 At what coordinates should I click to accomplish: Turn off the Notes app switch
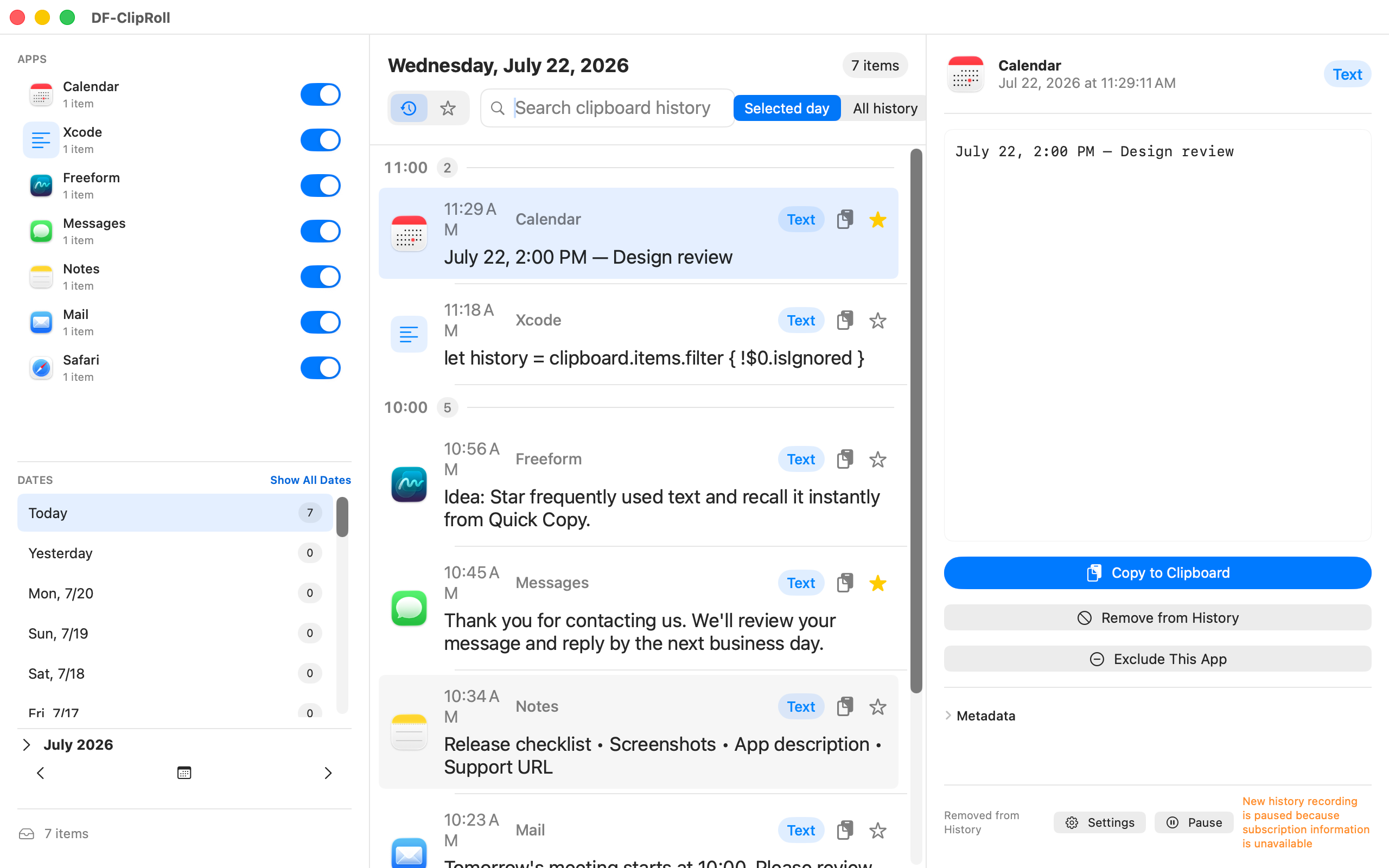(320, 277)
